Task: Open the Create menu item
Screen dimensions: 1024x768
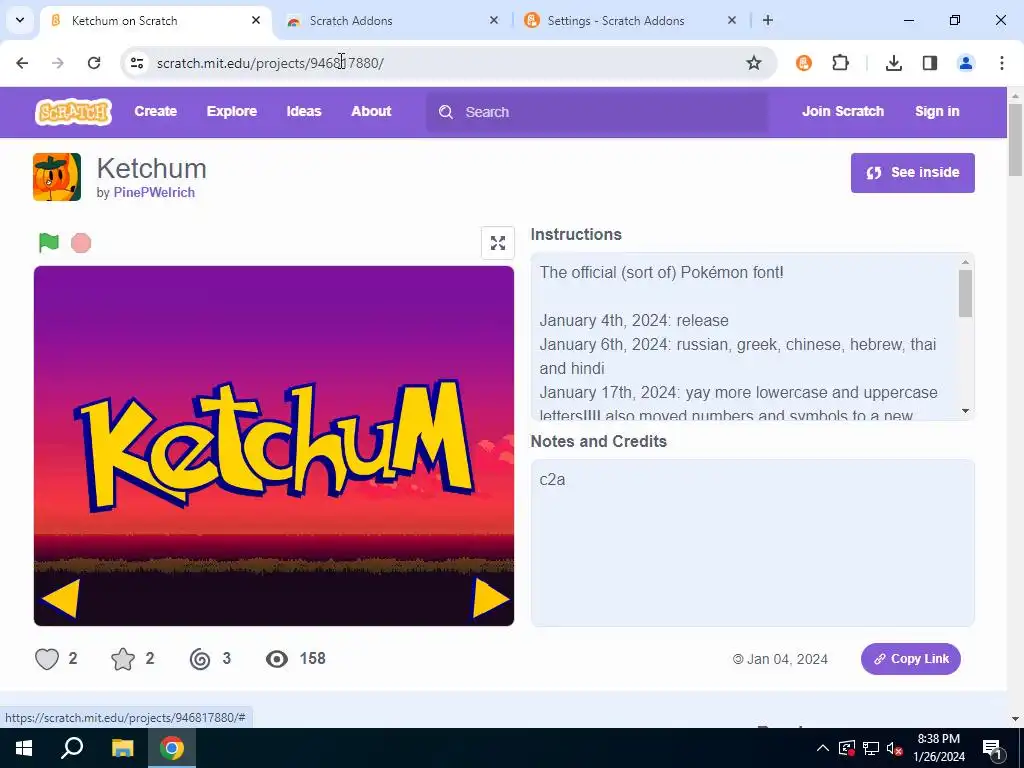Action: click(155, 112)
